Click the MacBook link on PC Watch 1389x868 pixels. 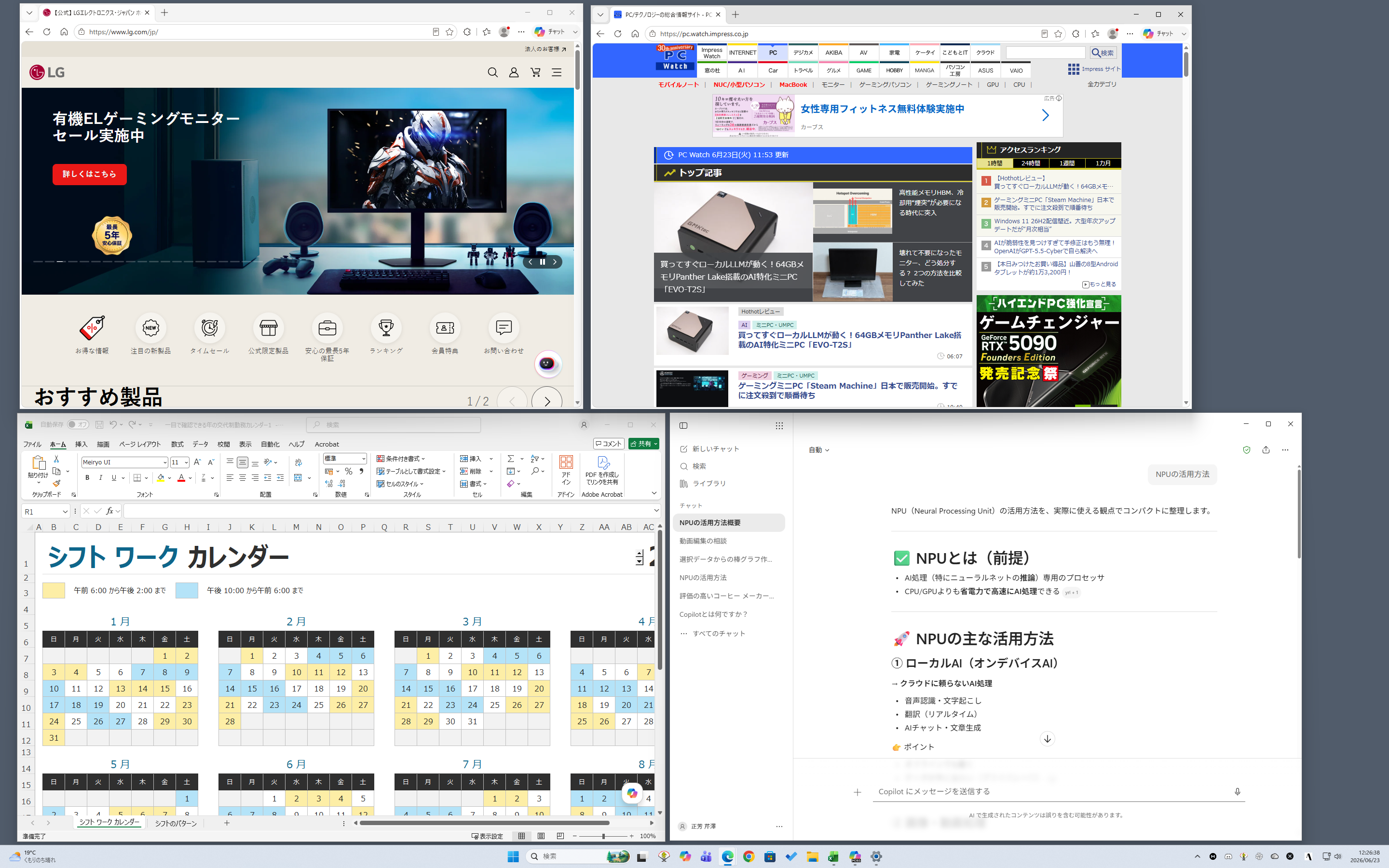click(x=793, y=85)
